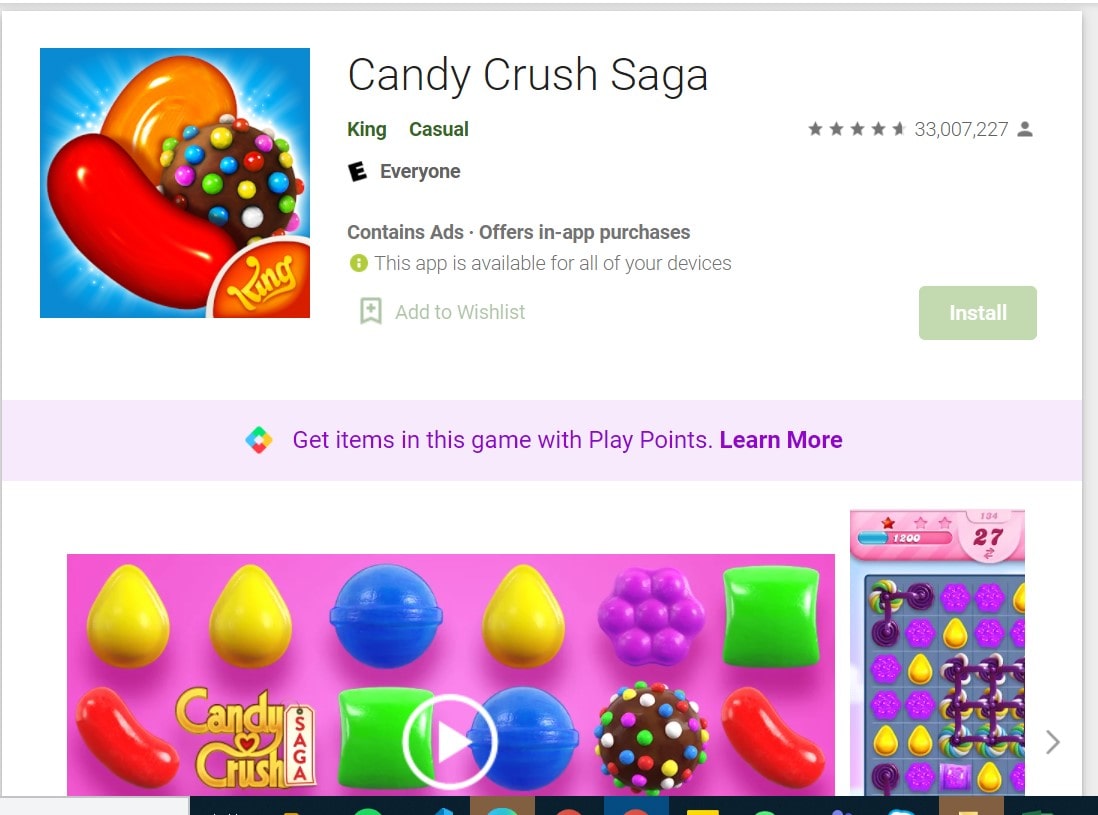This screenshot has width=1098, height=815.
Task: Click the Play Points promotion banner text
Action: pos(503,440)
